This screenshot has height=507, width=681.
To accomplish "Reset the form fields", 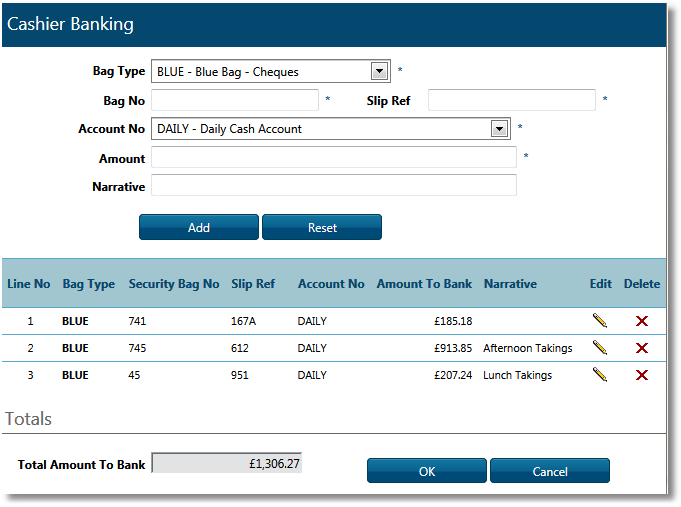I will [x=322, y=227].
